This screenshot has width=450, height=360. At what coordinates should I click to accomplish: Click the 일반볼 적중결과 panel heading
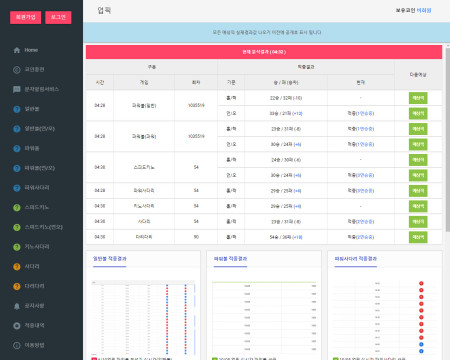109,259
